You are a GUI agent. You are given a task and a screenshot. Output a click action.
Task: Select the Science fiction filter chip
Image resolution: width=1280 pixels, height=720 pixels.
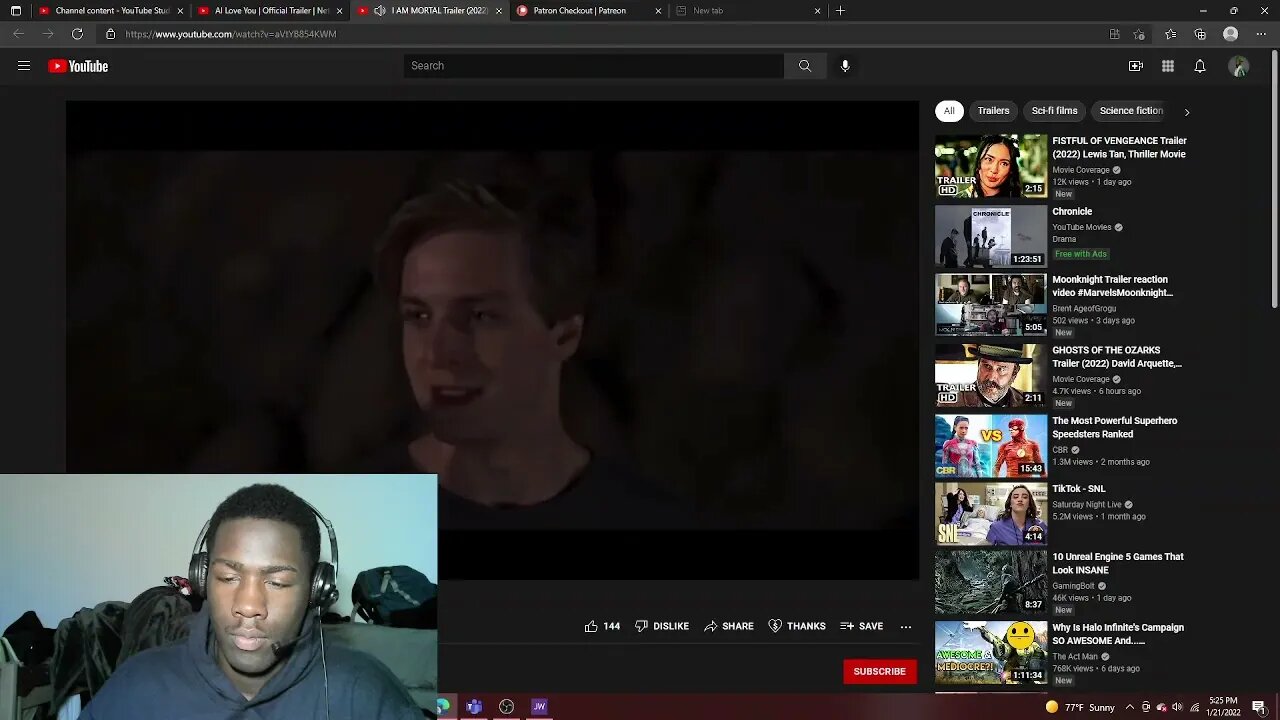point(1131,111)
